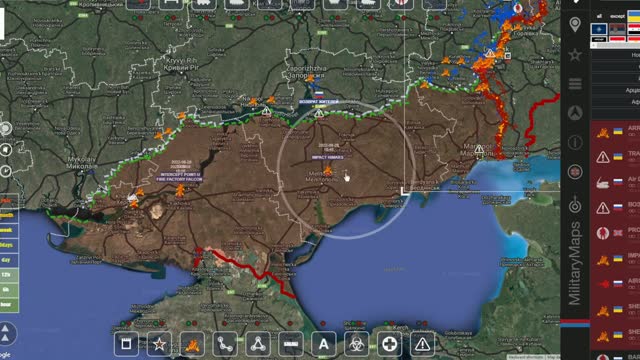This screenshot has width=640, height=360.
Task: Open the warning event row labeled 'BOЗ'
Action: tap(615, 207)
